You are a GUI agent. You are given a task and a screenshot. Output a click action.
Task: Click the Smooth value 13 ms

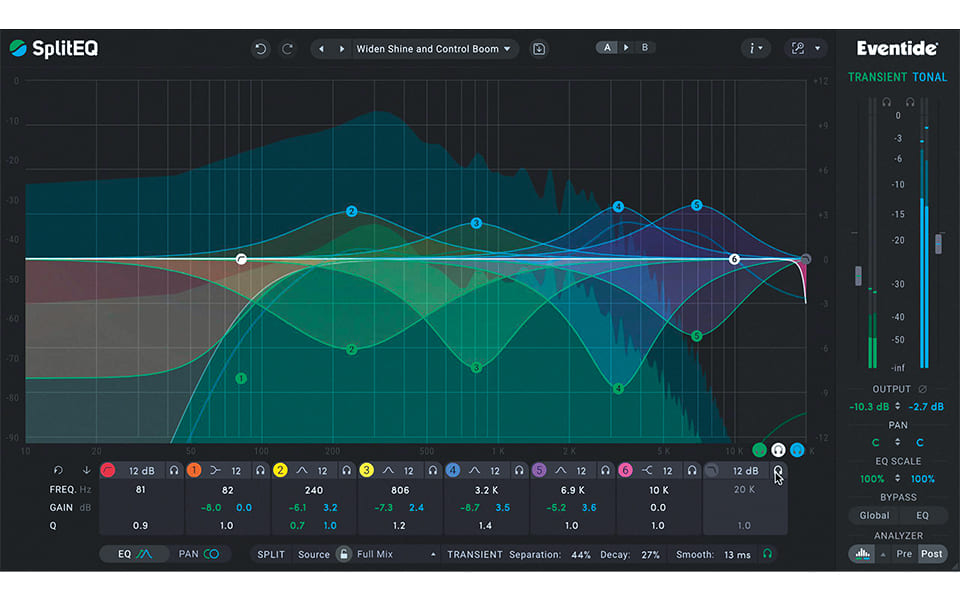click(737, 555)
